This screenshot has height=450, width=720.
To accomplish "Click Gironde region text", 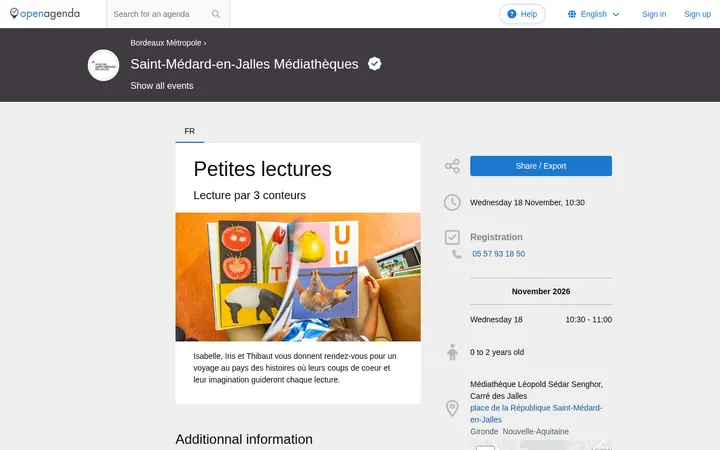I will tap(484, 432).
